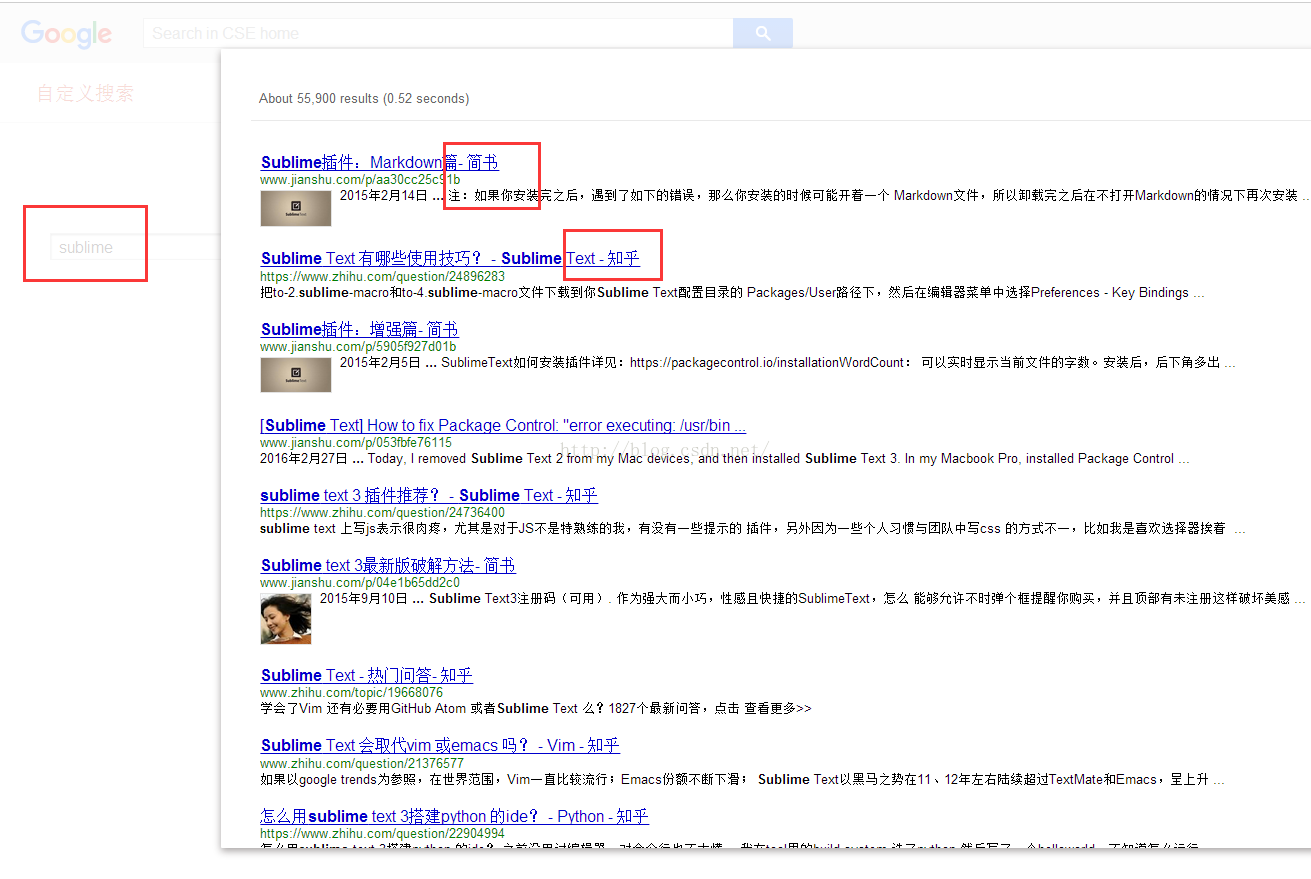The width and height of the screenshot is (1311, 879).
Task: Click snippet starting '2015年9月10日'
Action: tap(813, 599)
